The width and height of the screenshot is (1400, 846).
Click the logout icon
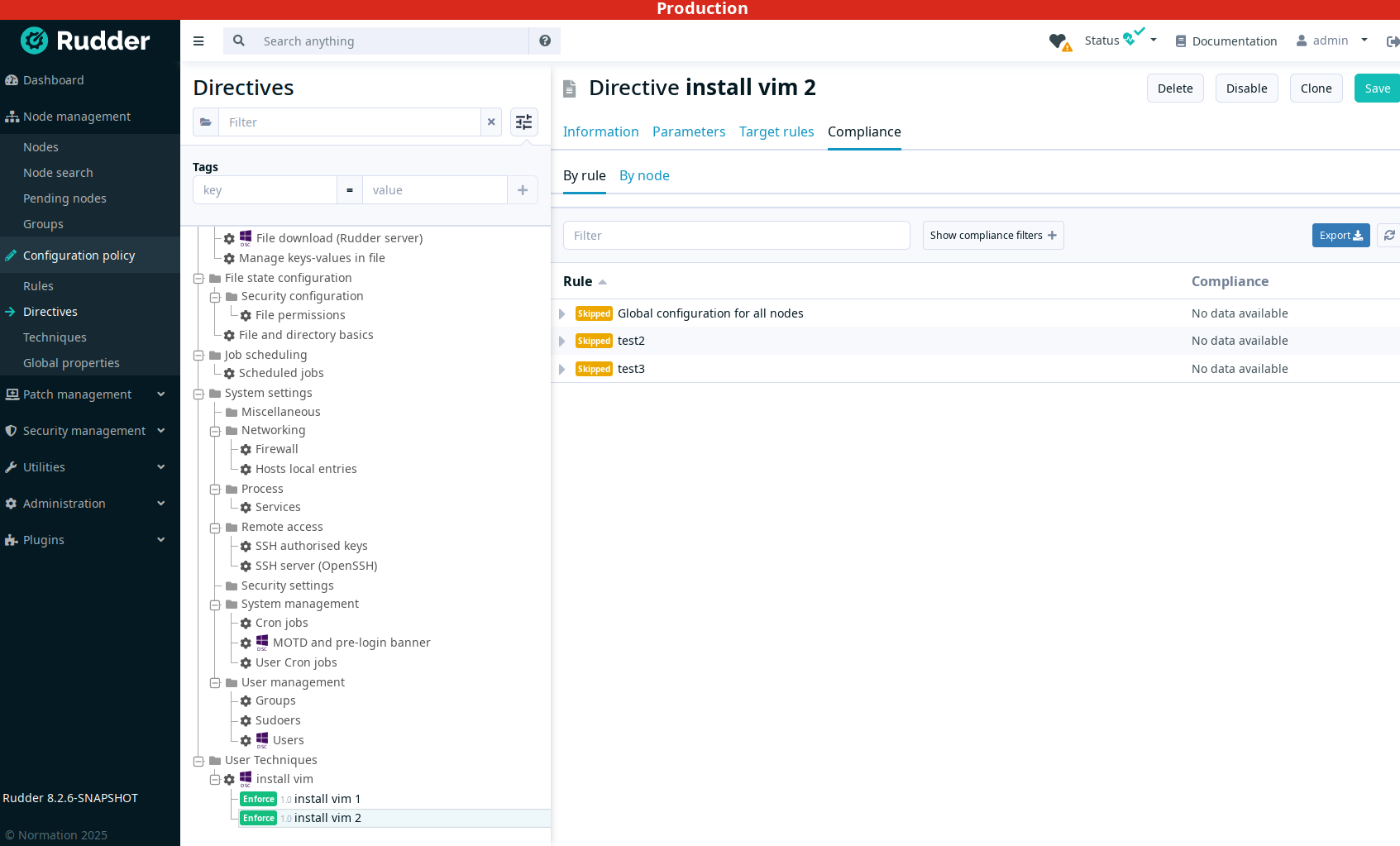1393,41
